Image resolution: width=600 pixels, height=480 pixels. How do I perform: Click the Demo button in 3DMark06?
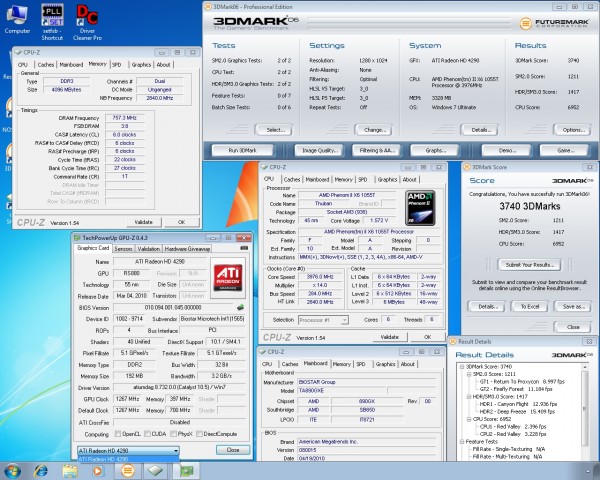(x=506, y=150)
